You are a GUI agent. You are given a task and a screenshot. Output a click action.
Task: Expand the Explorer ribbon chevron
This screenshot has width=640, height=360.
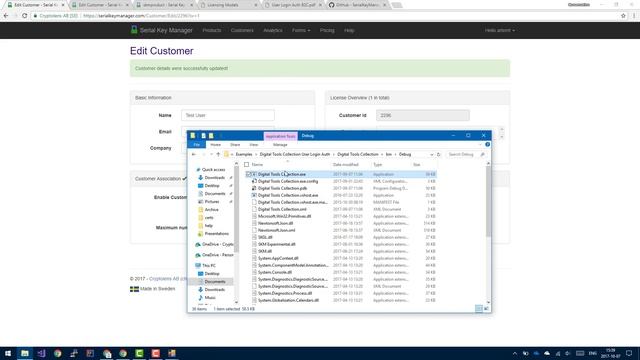pyautogui.click(x=480, y=144)
